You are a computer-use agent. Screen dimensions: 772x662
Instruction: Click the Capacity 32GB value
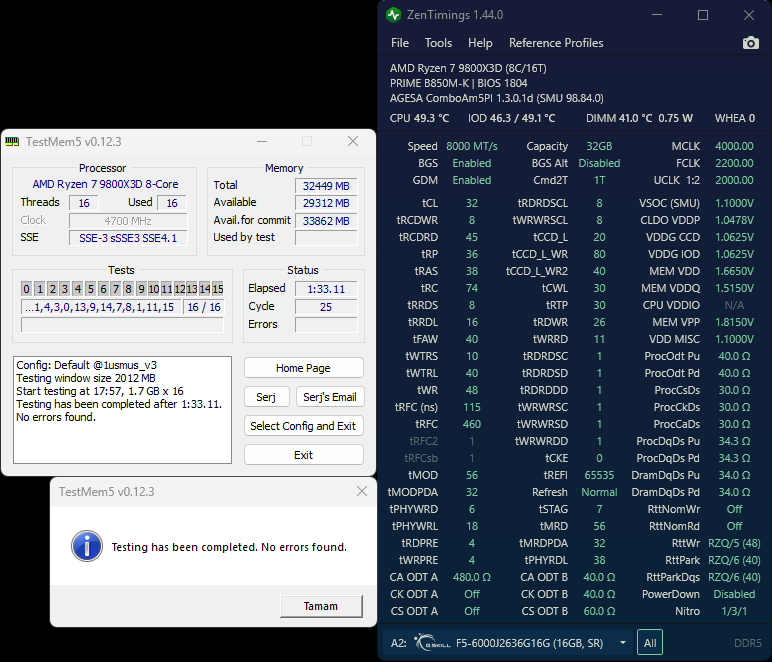(599, 146)
